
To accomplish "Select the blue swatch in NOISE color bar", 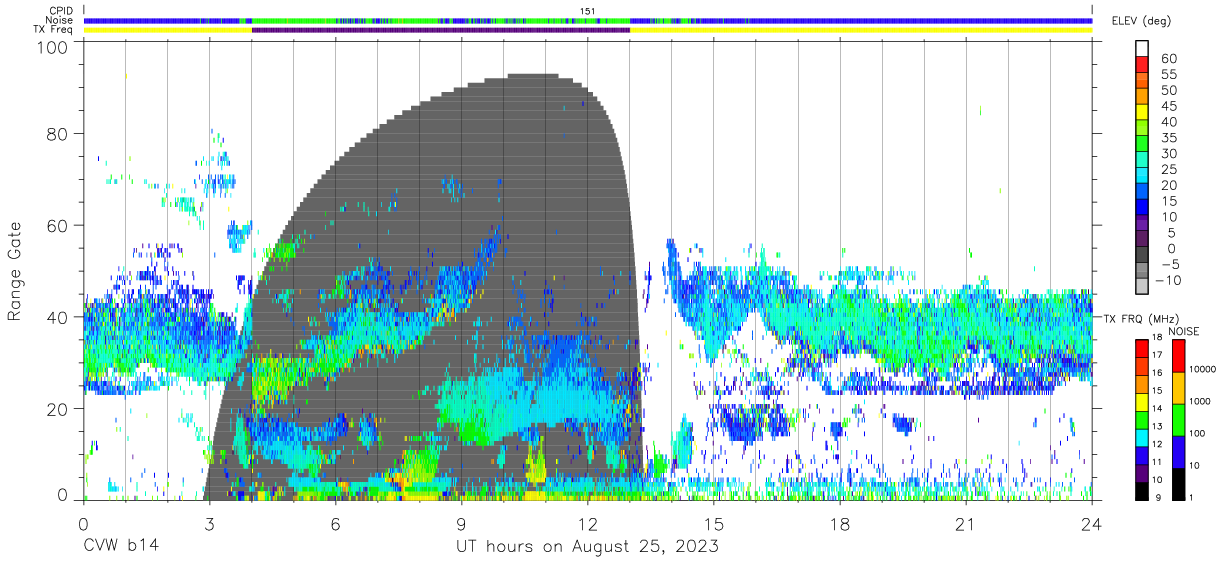I will (1177, 452).
